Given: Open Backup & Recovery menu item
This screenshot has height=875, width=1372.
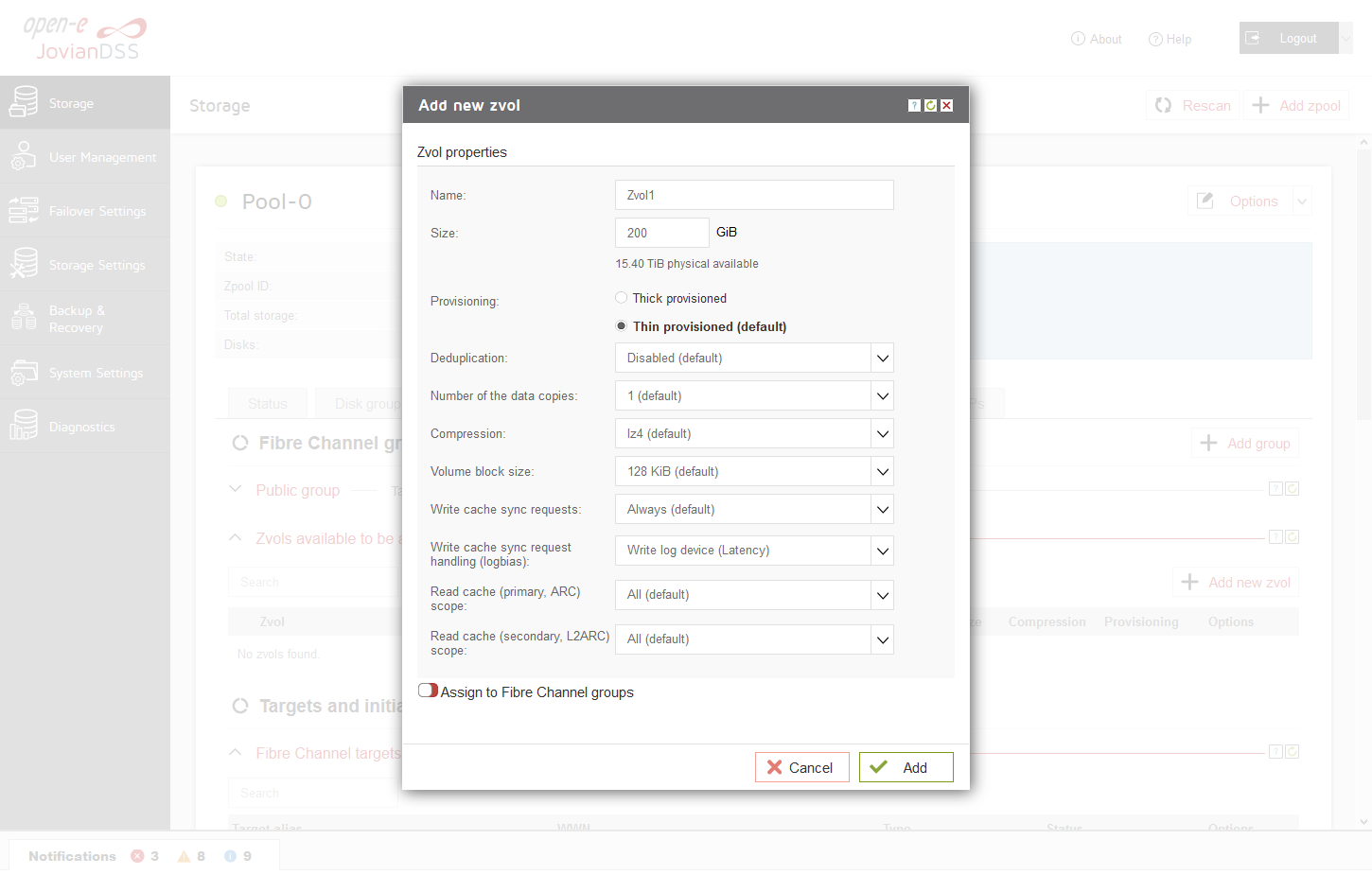Looking at the screenshot, I should [x=85, y=318].
